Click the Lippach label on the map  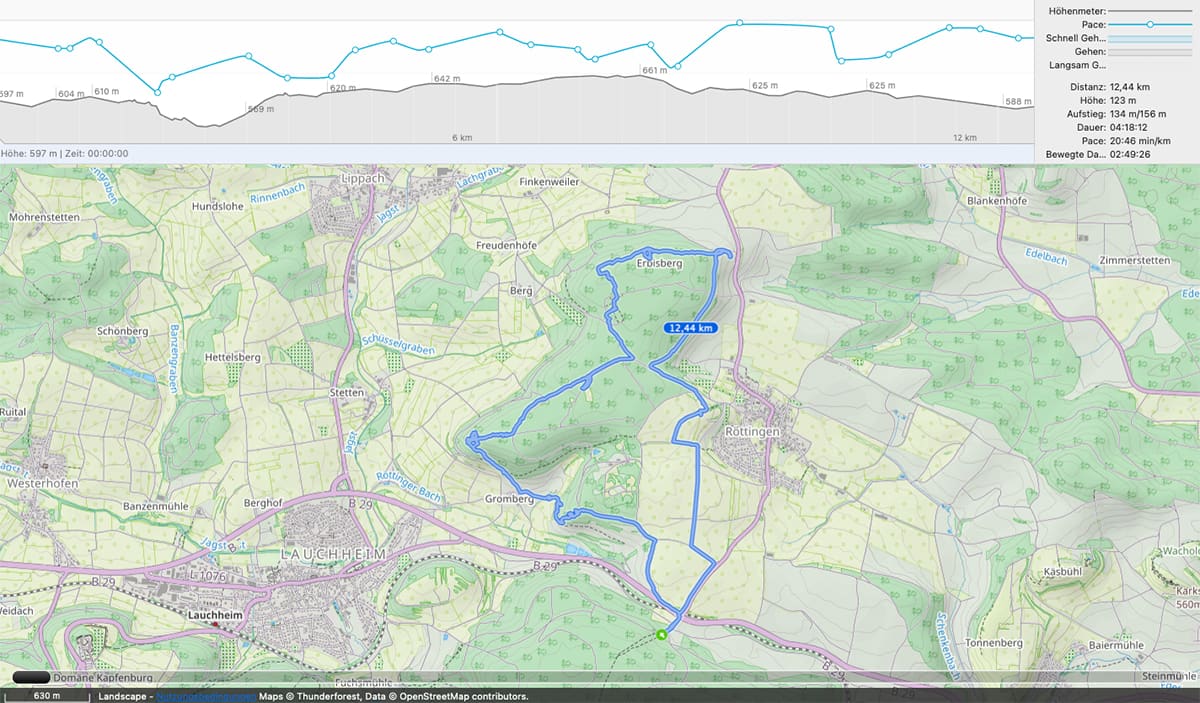[362, 178]
